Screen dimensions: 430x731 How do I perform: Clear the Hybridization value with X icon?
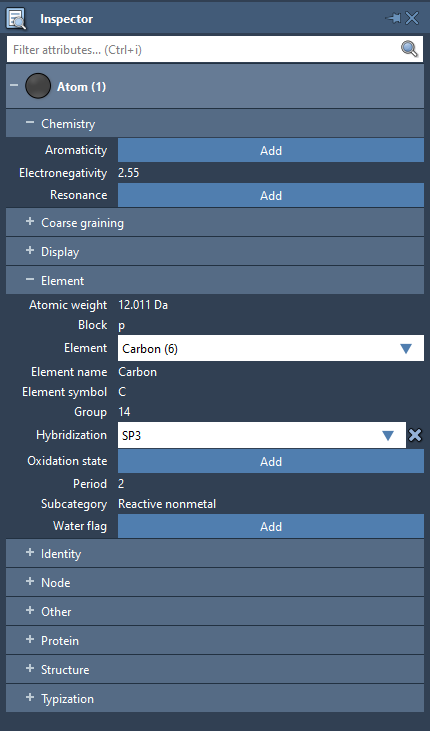coord(415,435)
